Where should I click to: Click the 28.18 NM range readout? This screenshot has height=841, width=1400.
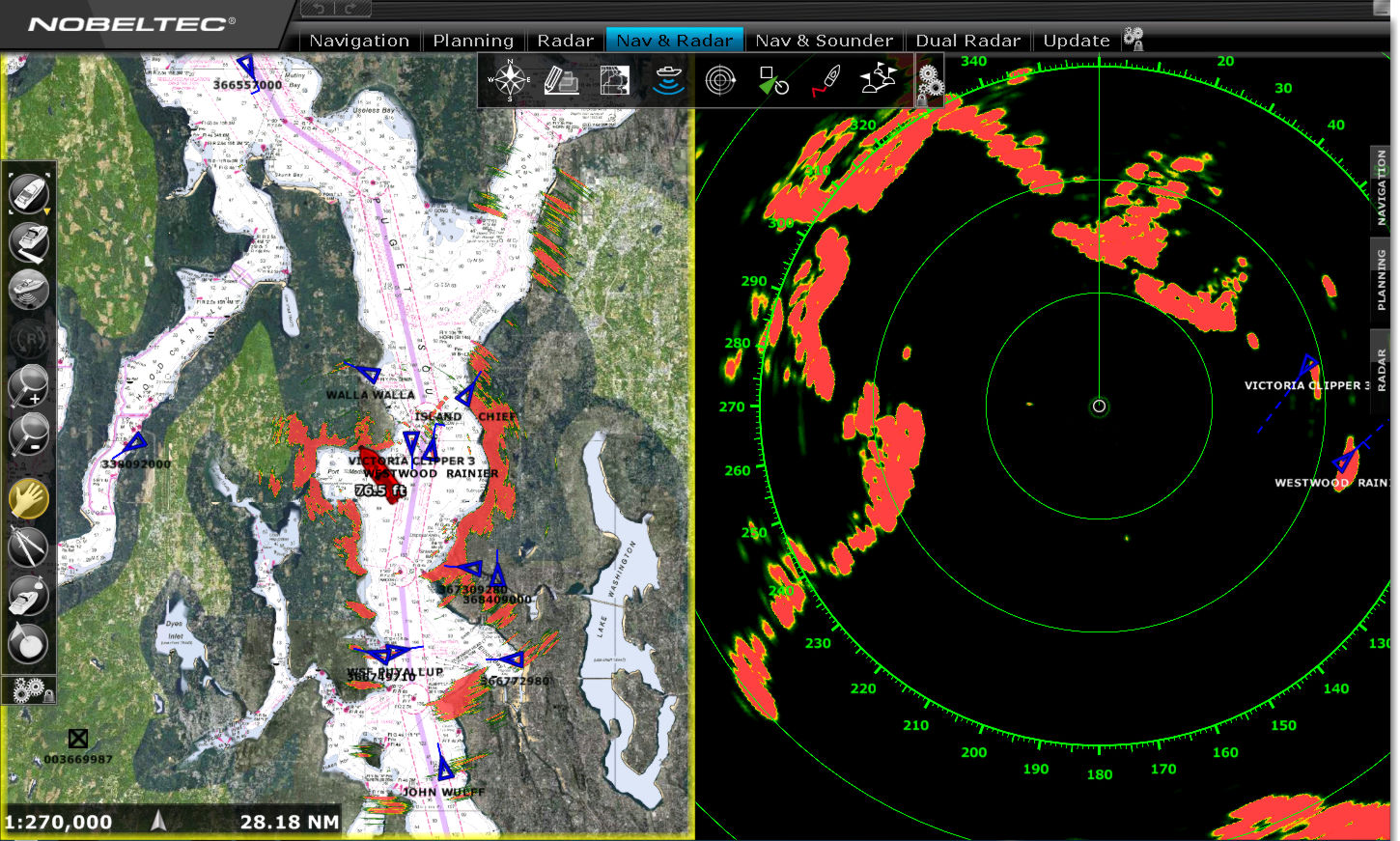(290, 822)
